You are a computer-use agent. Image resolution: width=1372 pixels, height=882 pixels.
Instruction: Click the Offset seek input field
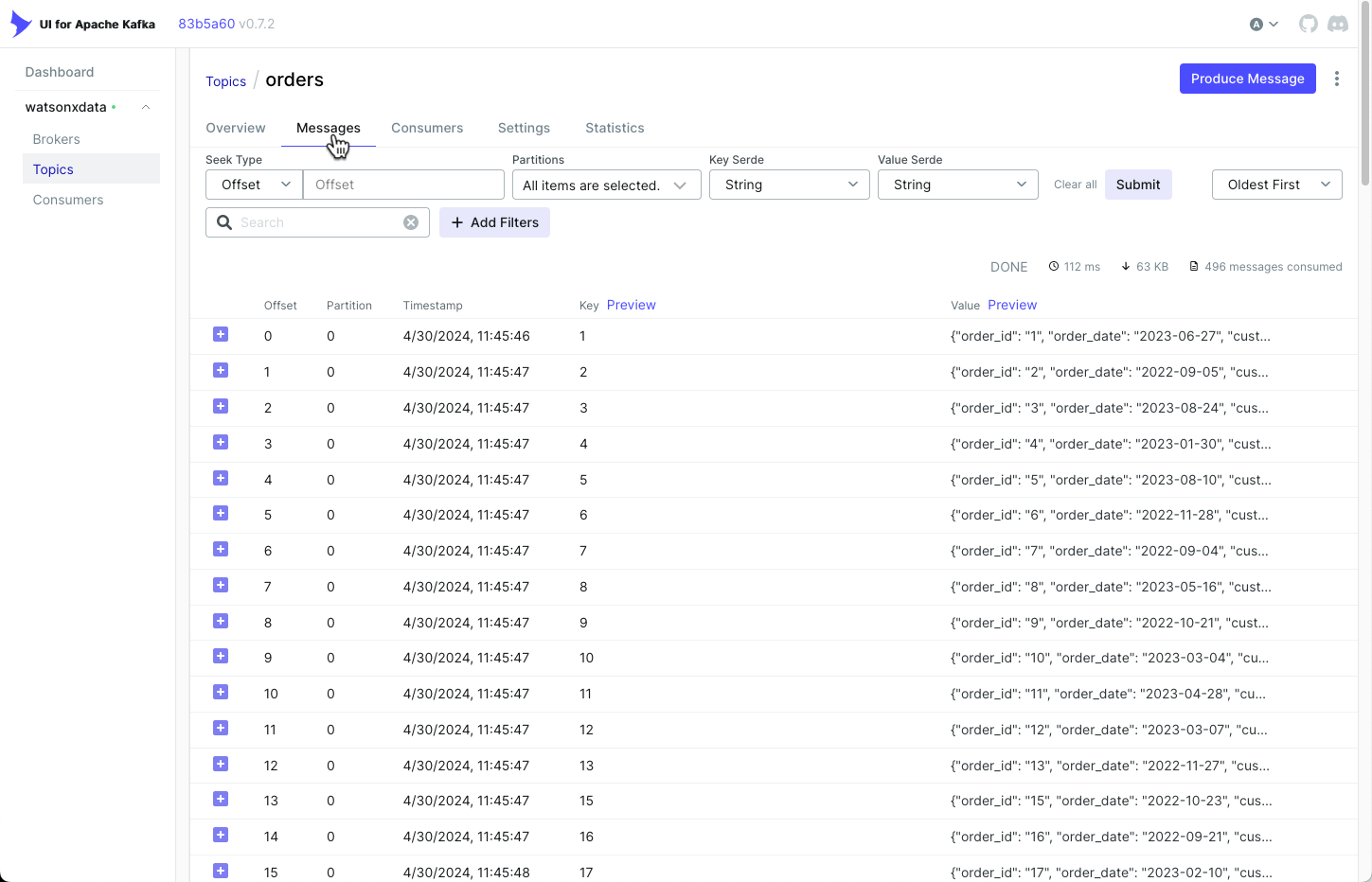click(403, 185)
